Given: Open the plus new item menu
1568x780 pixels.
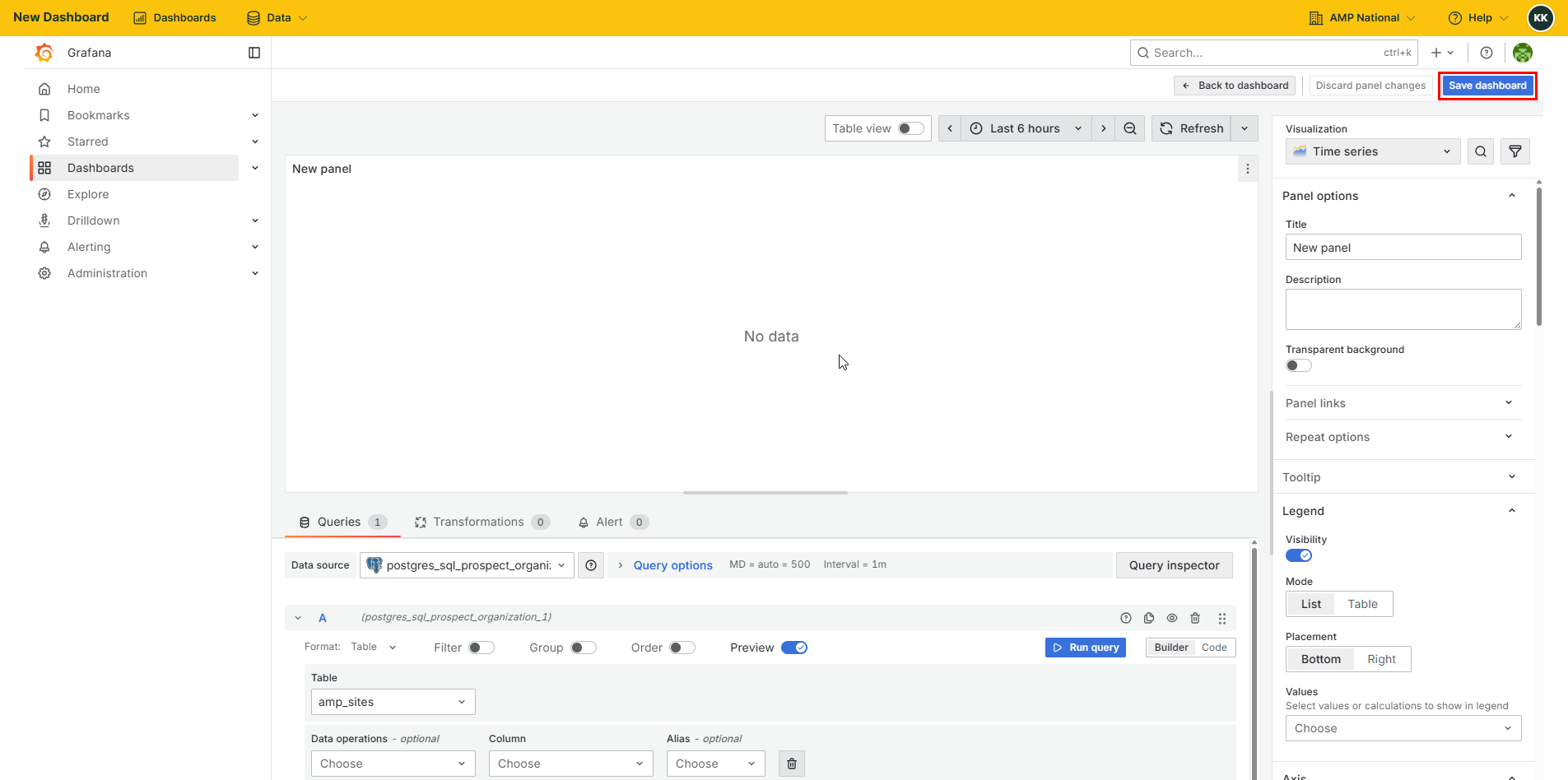Looking at the screenshot, I should [1442, 53].
